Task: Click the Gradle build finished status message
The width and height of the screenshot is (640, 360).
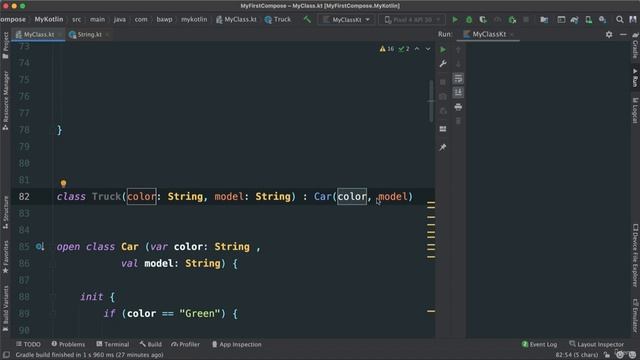Action: tap(89, 355)
